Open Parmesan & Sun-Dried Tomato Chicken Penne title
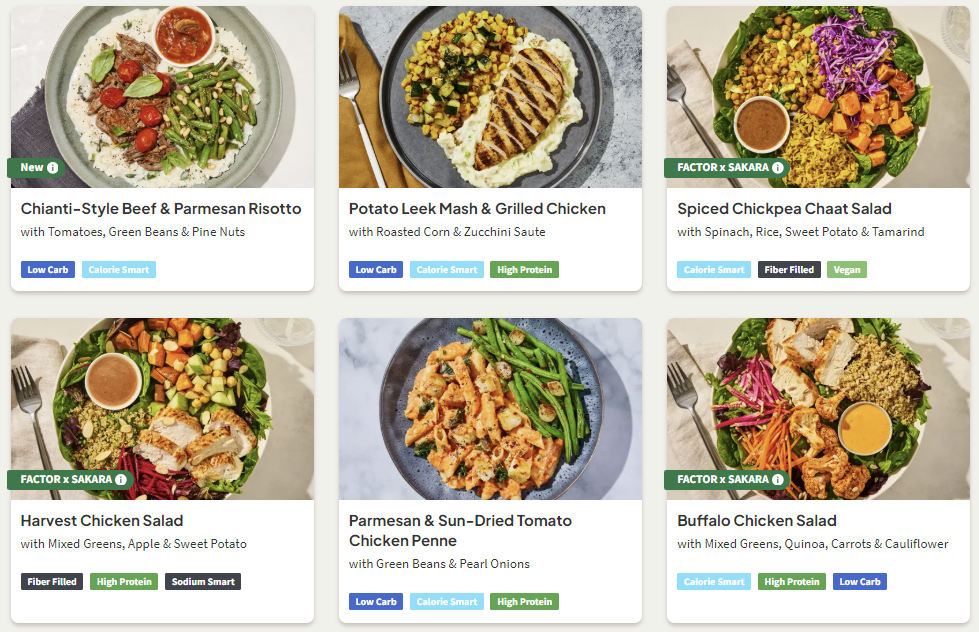The image size is (979, 632). click(x=460, y=531)
